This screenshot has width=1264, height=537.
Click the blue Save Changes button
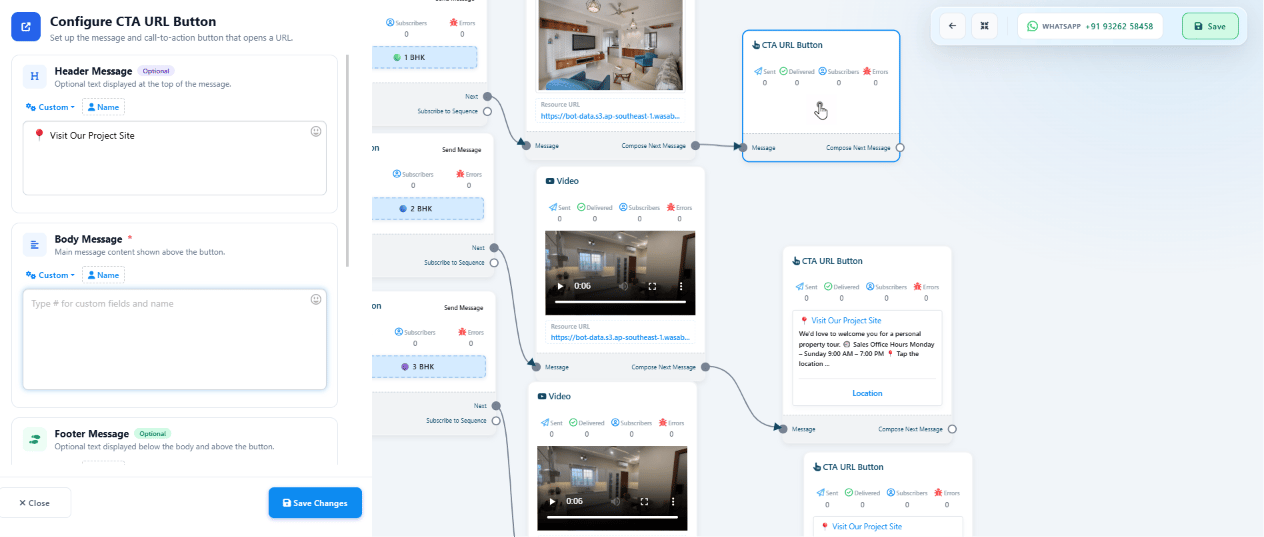pos(315,503)
